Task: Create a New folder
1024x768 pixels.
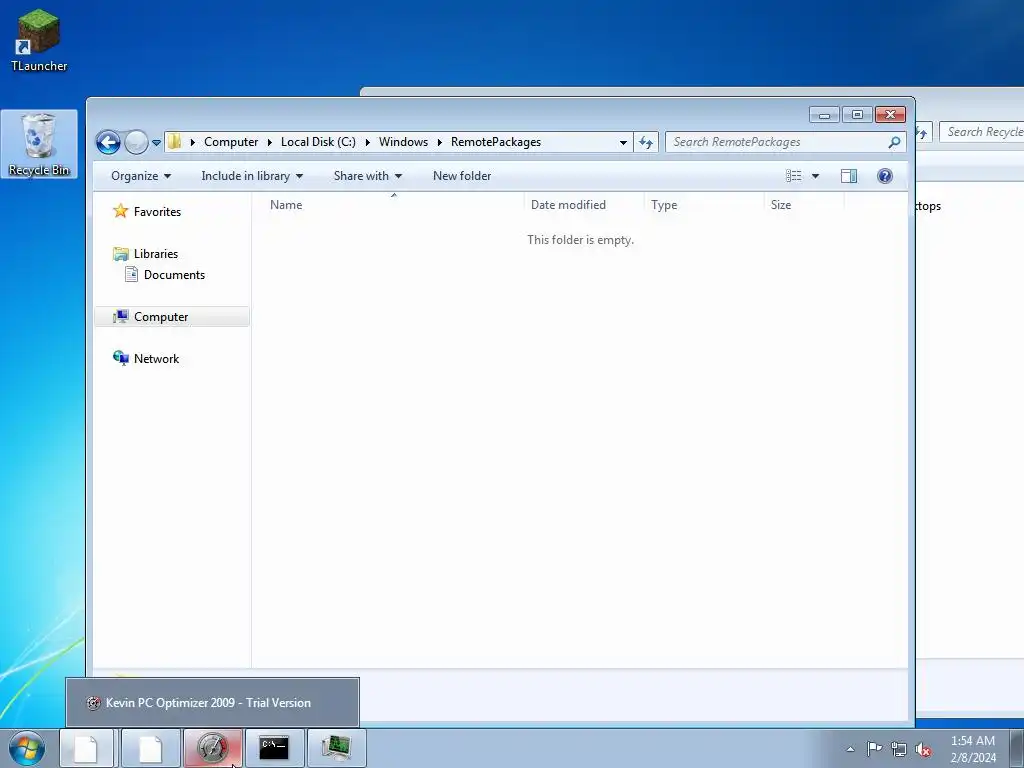Action: coord(462,176)
